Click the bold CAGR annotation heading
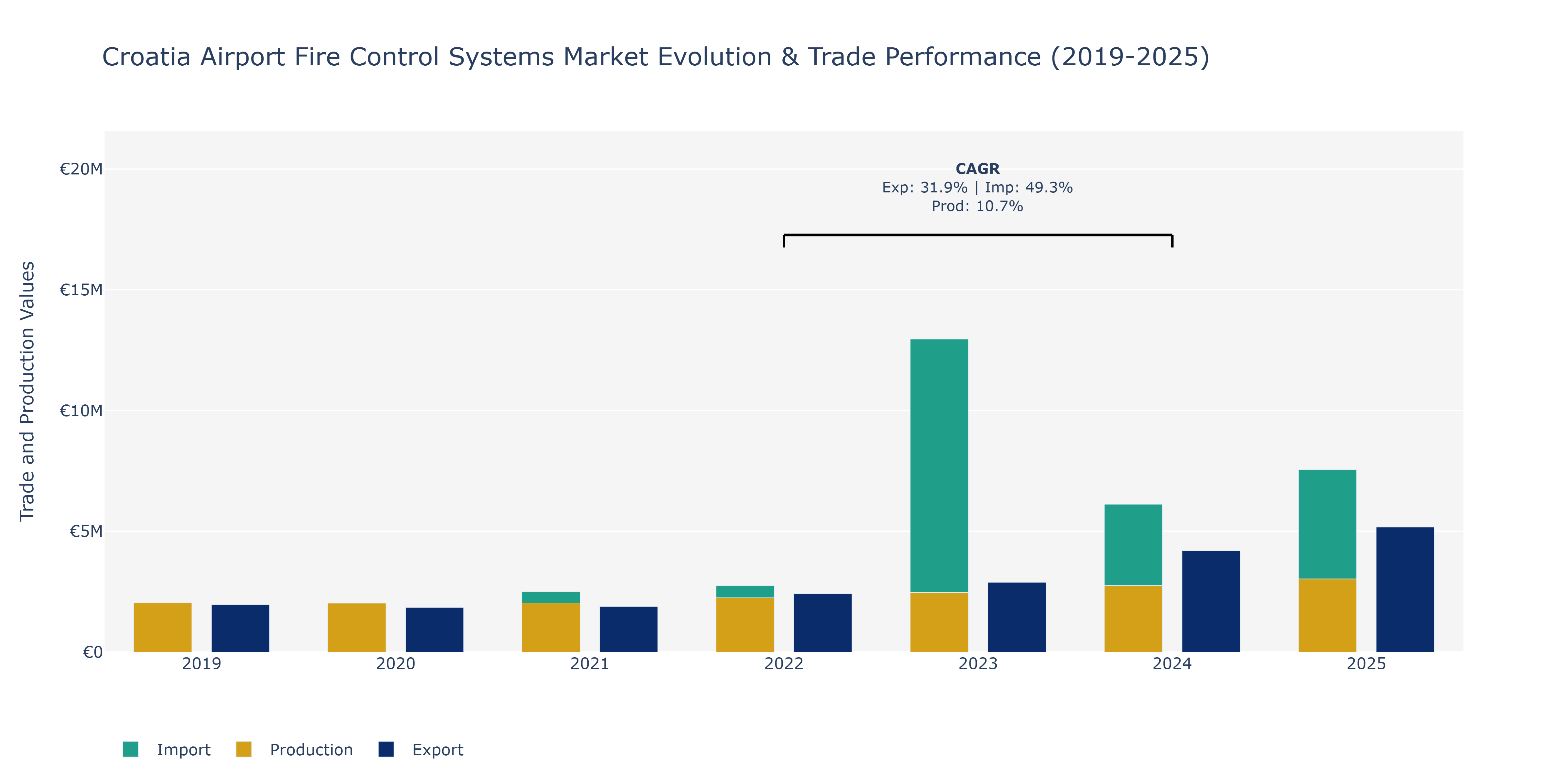Viewport: 1568px width, 784px height. click(x=978, y=169)
